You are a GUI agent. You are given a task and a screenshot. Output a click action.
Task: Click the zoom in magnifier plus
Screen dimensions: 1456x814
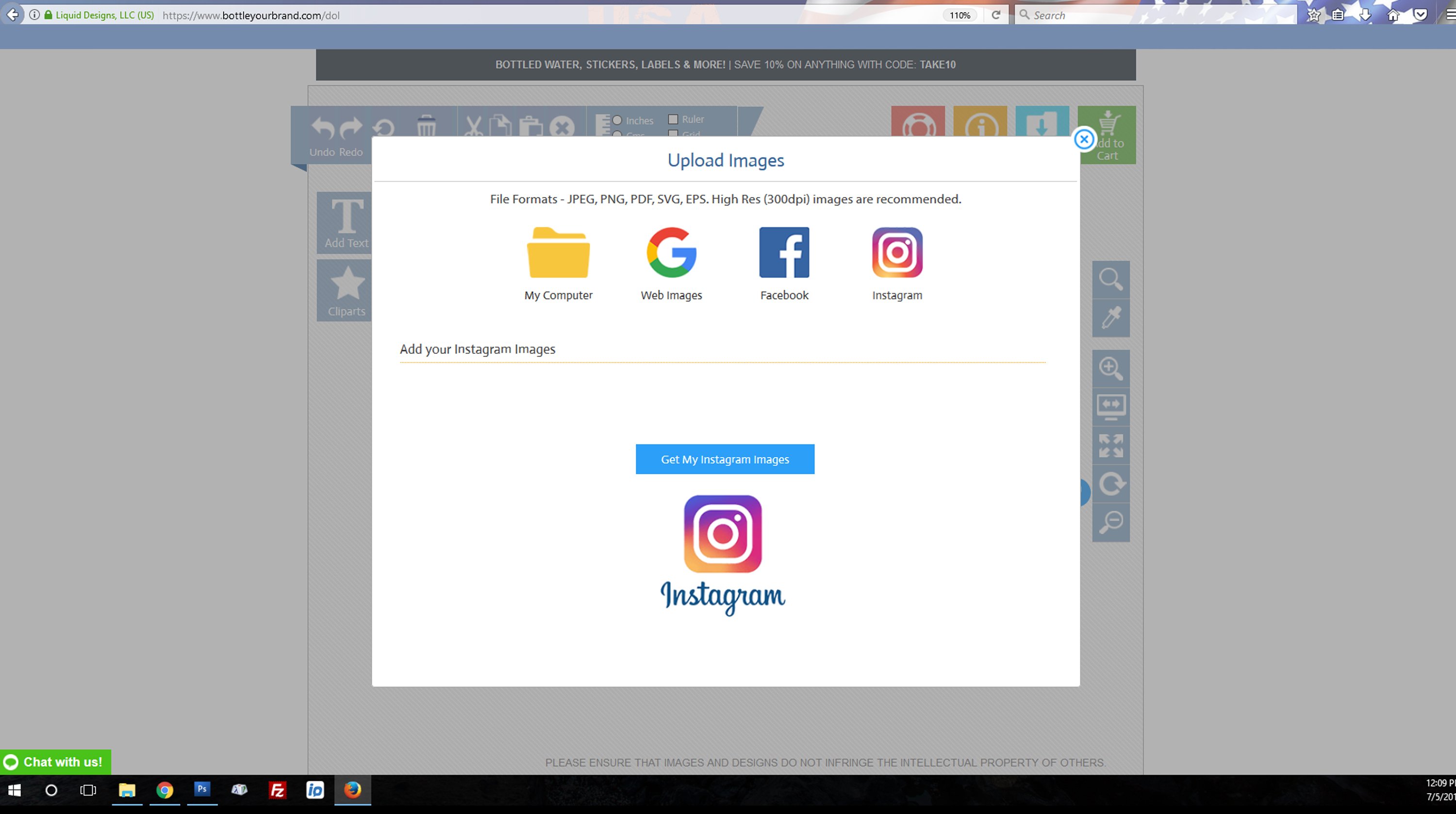click(x=1110, y=368)
